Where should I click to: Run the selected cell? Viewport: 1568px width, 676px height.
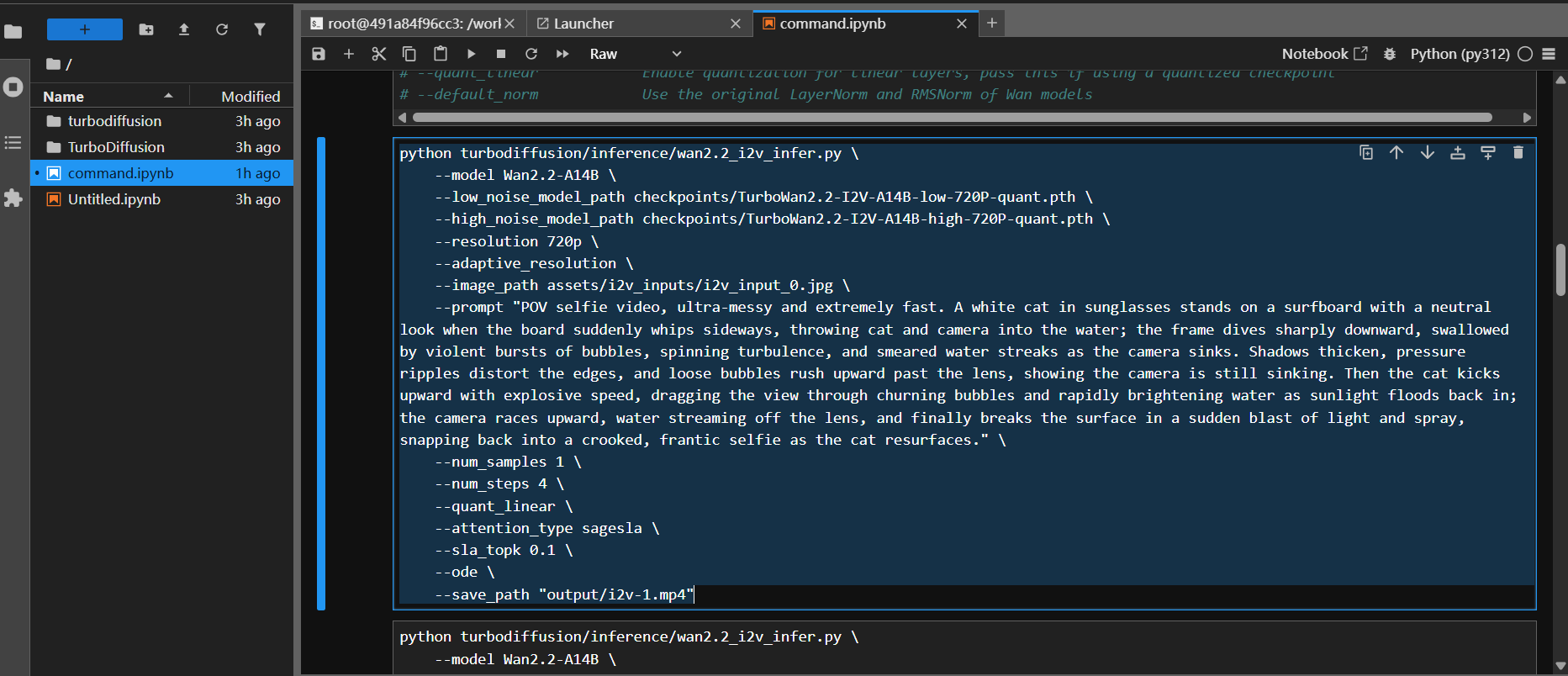(x=471, y=54)
